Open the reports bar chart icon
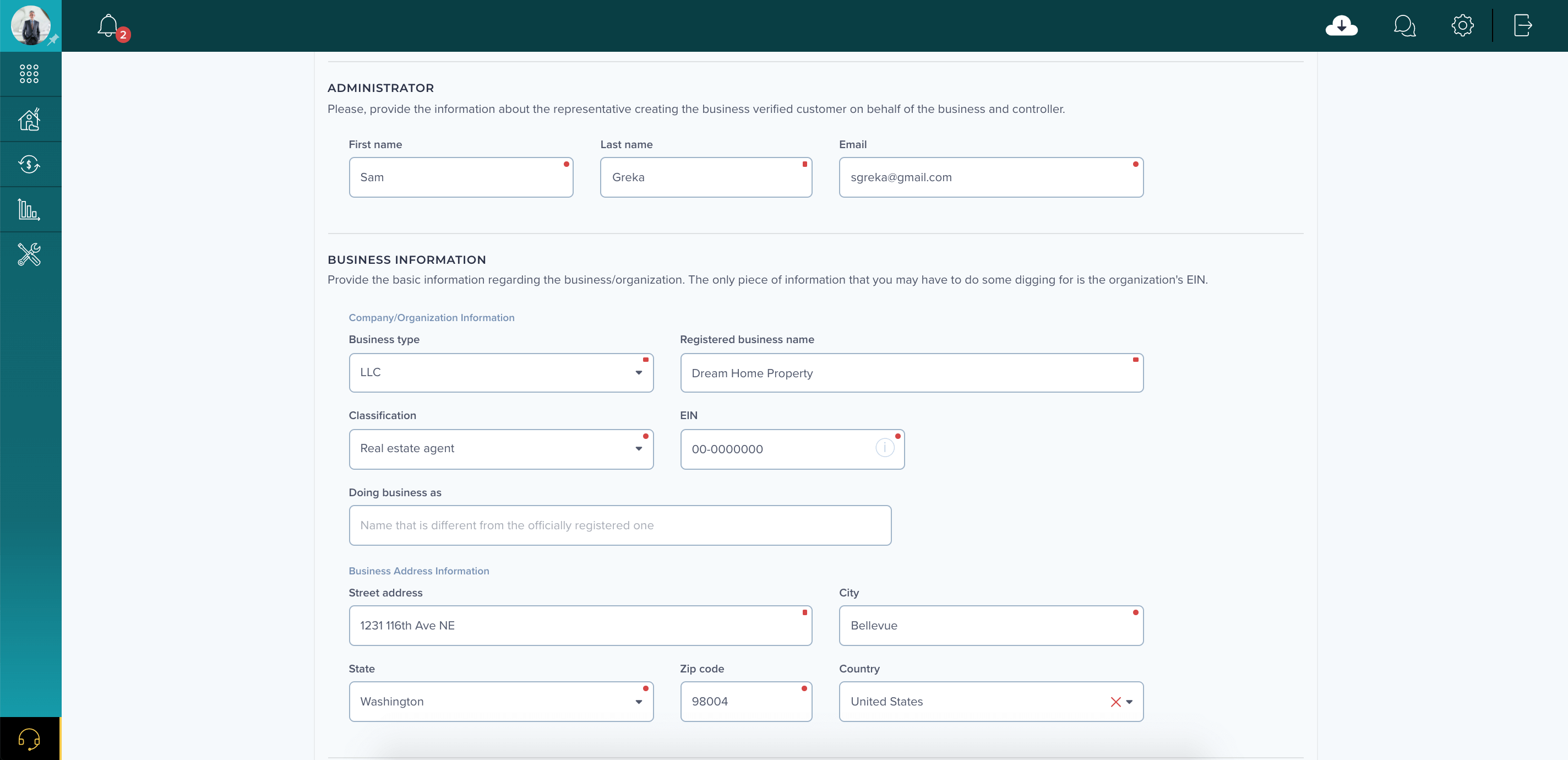 pos(29,209)
